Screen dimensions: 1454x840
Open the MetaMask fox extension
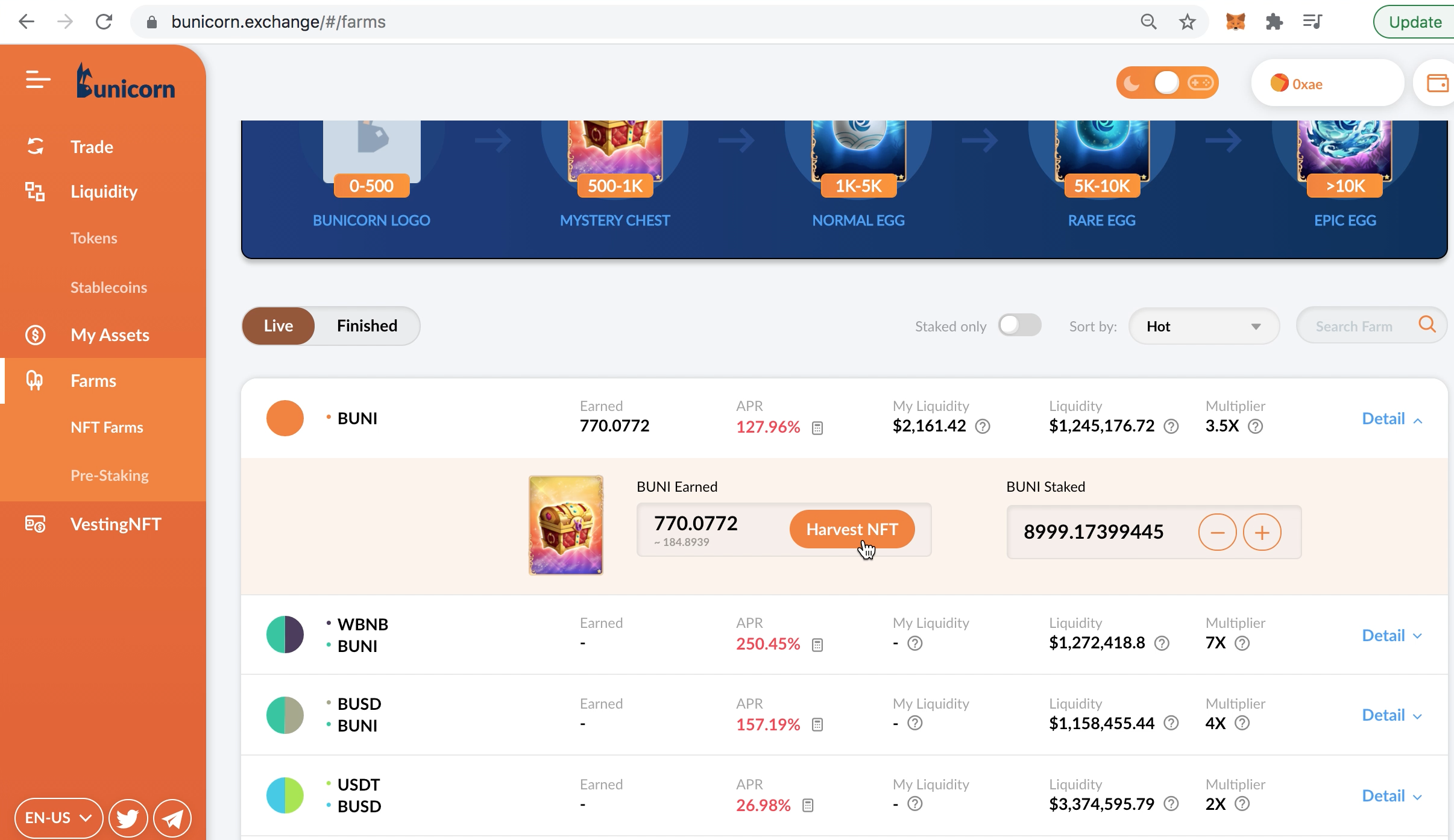[x=1235, y=22]
